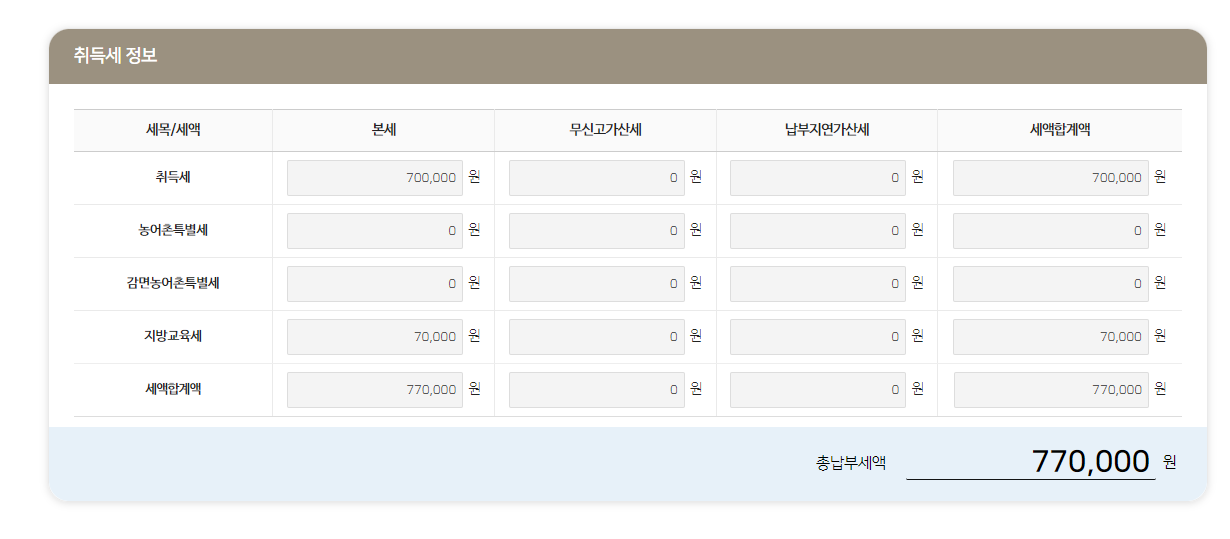This screenshot has width=1230, height=539.
Task: Click the 취득세 row label
Action: pyautogui.click(x=173, y=178)
